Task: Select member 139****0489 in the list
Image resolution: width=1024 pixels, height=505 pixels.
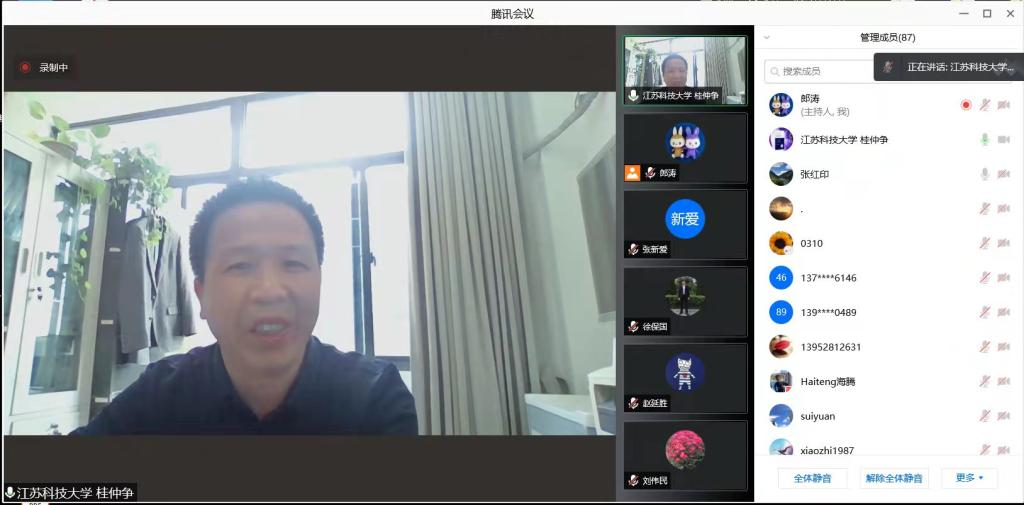Action: tap(828, 312)
